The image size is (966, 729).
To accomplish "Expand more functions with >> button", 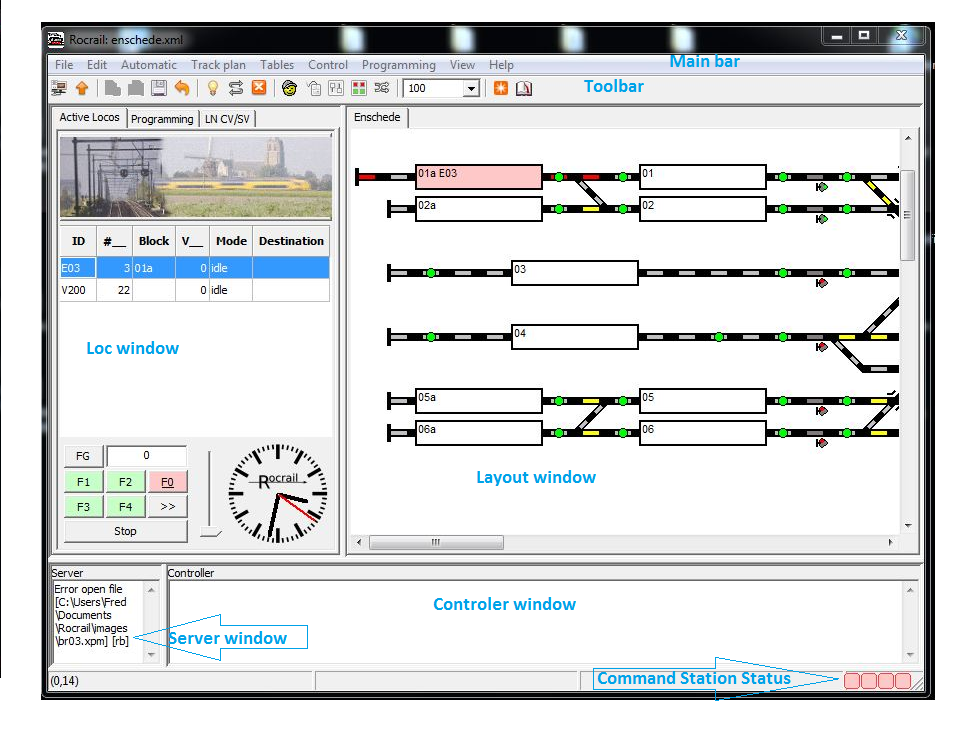I will coord(167,506).
